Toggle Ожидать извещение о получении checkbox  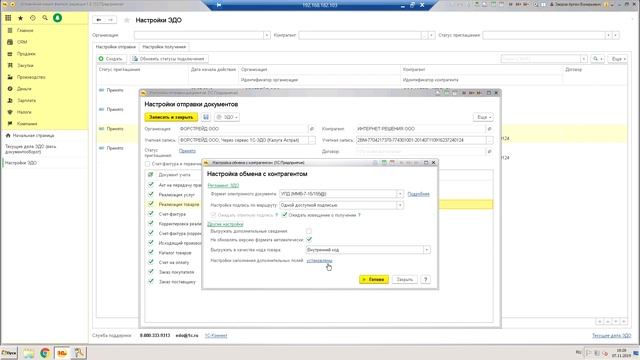click(284, 215)
